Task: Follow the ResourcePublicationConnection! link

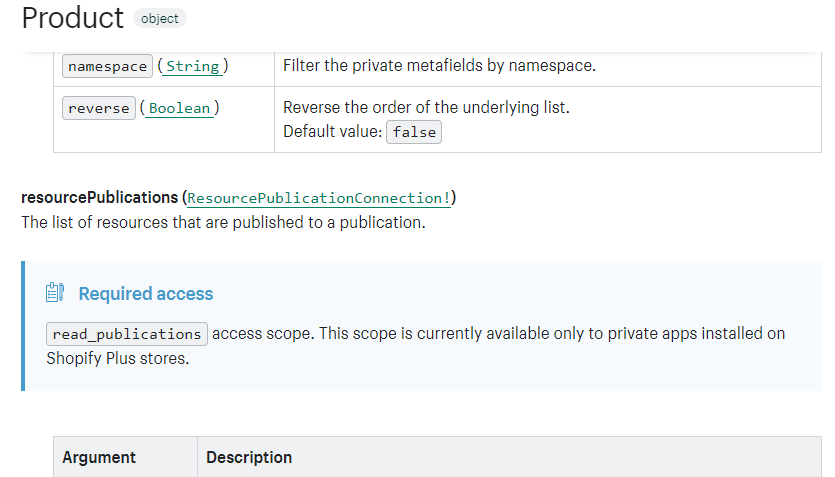Action: click(318, 198)
